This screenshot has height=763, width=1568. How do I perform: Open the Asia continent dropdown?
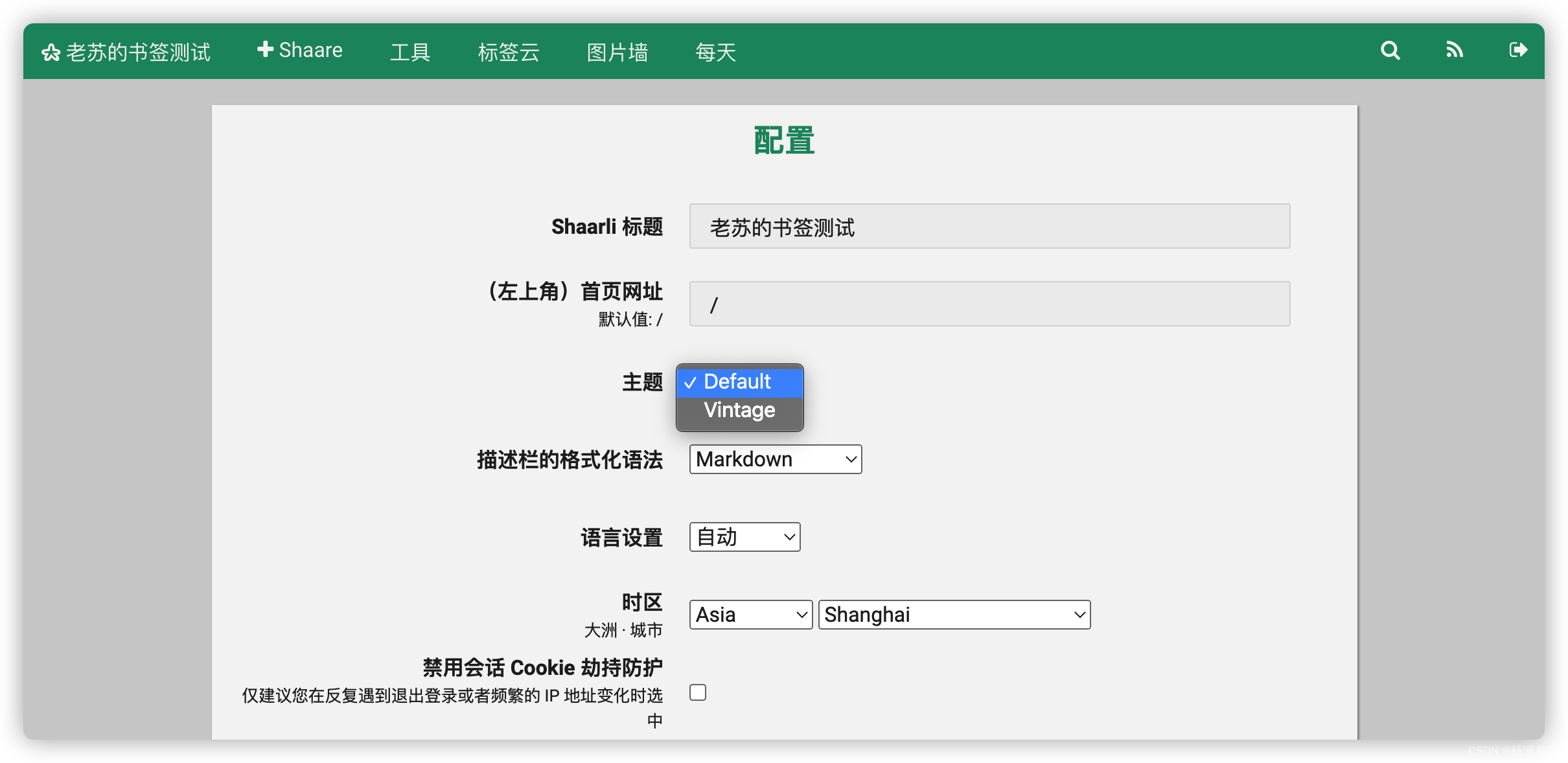coord(750,615)
